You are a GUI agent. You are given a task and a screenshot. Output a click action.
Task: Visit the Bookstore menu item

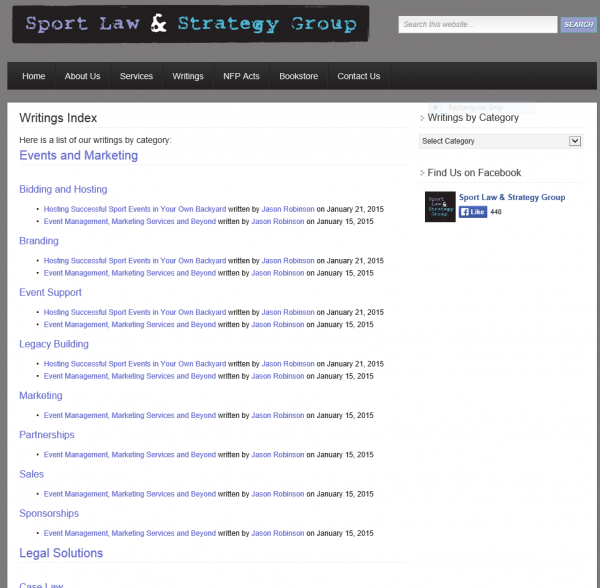point(298,76)
